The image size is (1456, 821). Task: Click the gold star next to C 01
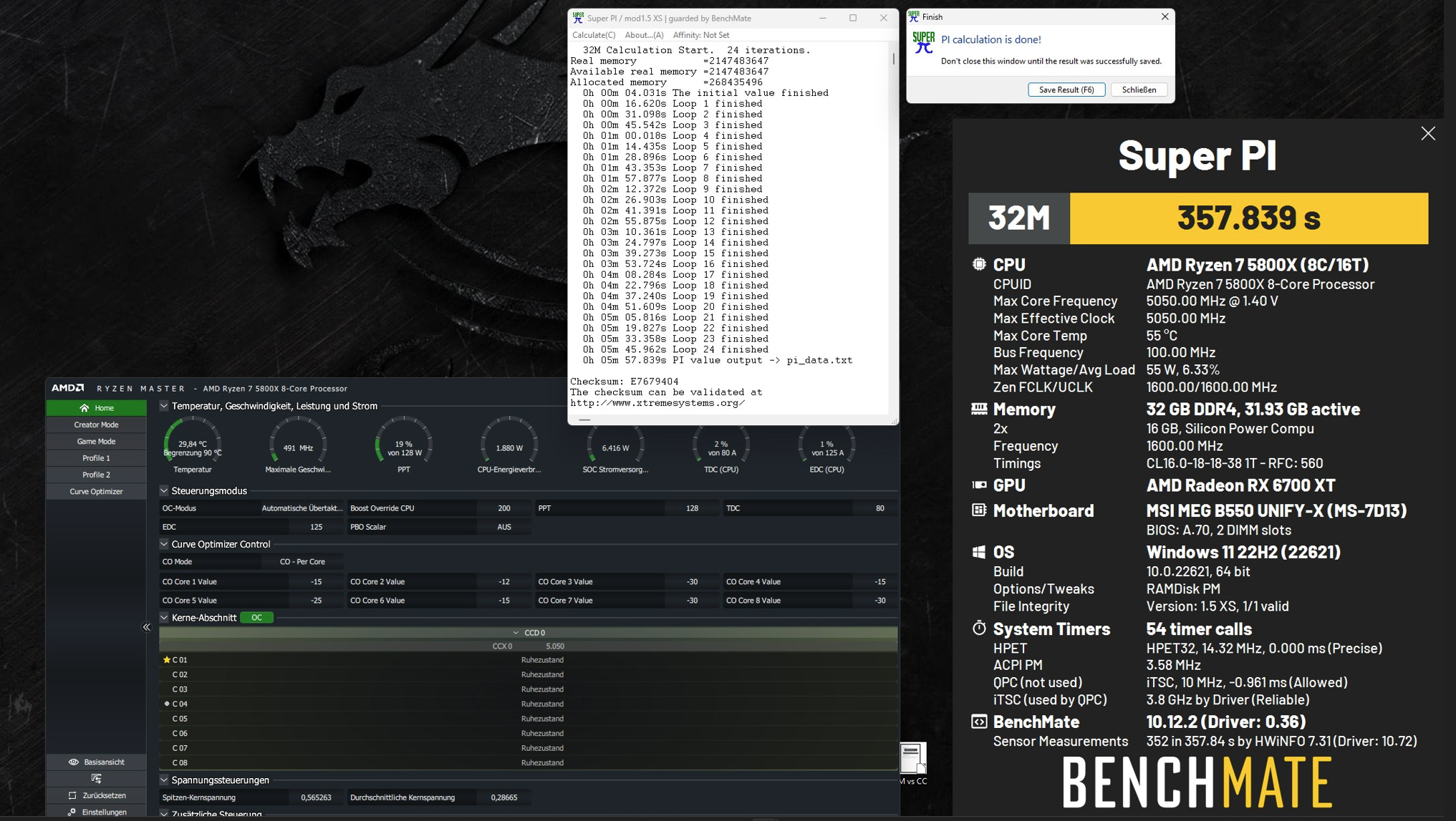click(x=167, y=660)
